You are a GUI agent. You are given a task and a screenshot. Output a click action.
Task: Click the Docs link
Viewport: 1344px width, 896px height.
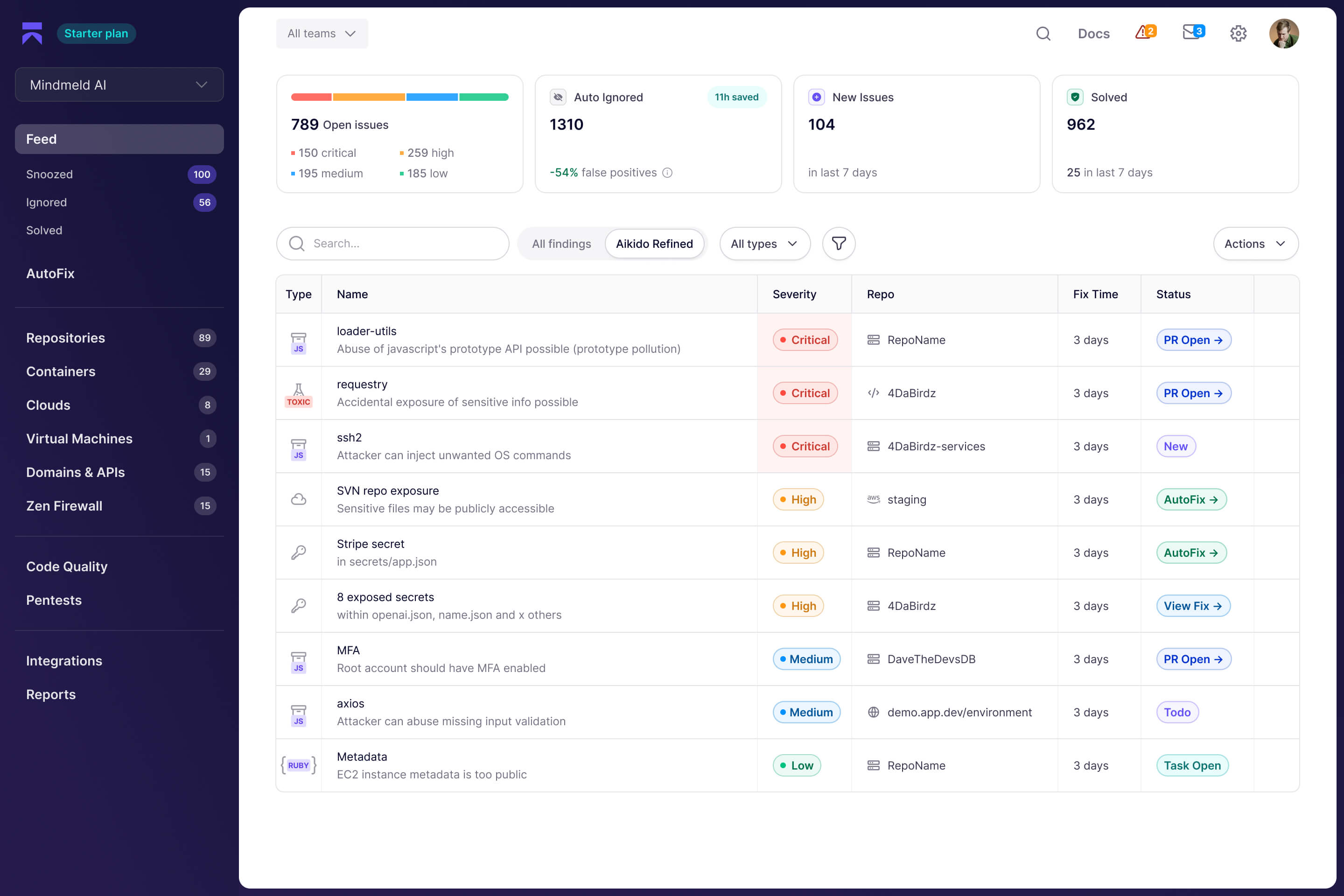1093,34
